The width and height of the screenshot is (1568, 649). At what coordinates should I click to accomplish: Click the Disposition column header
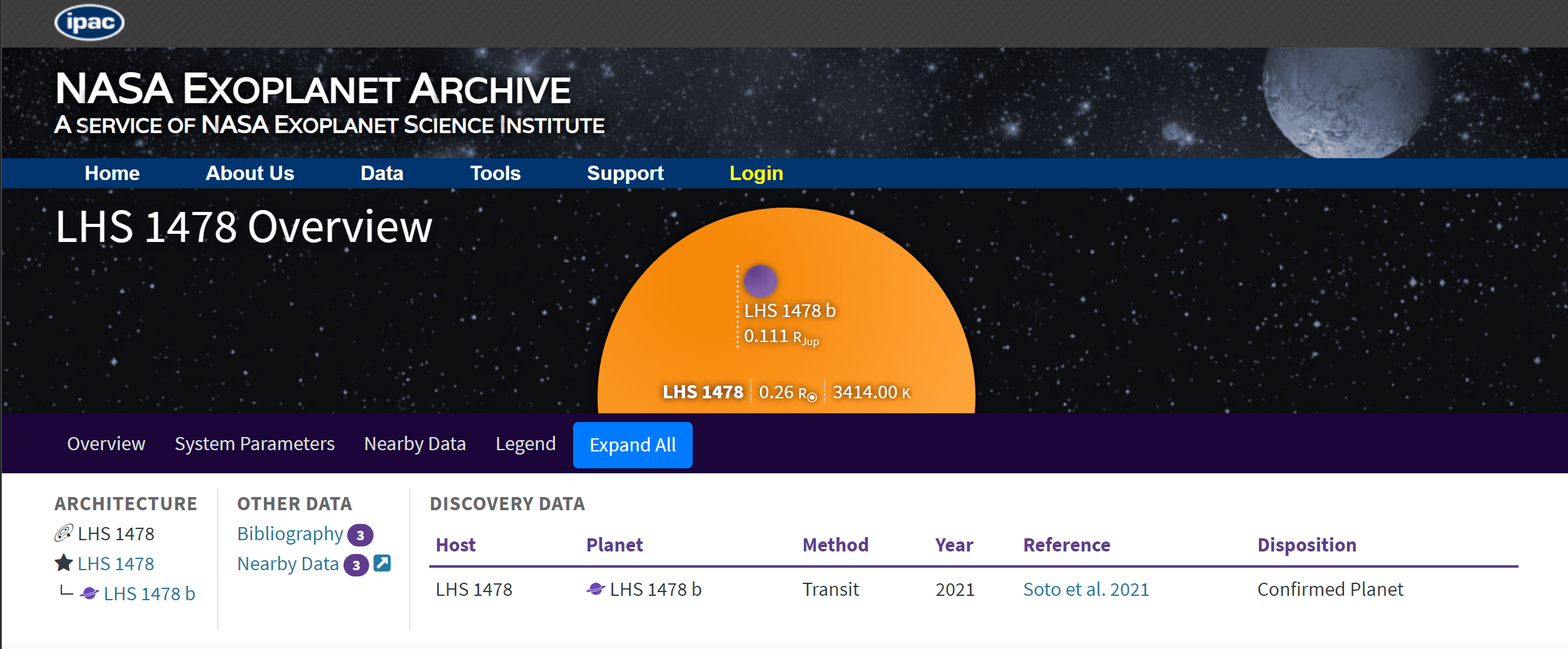(x=1307, y=545)
